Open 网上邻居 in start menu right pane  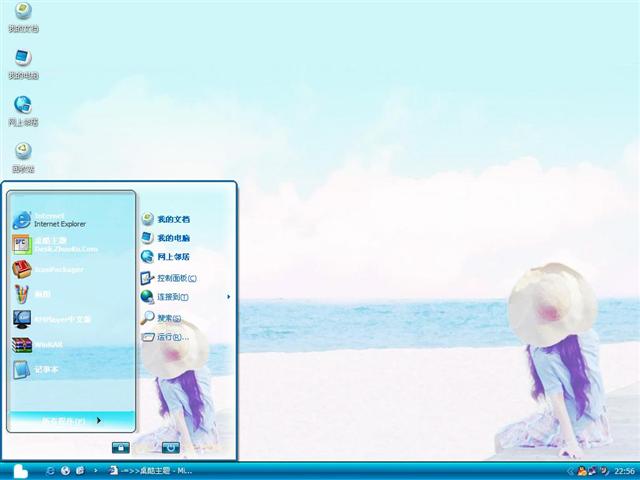click(x=166, y=256)
